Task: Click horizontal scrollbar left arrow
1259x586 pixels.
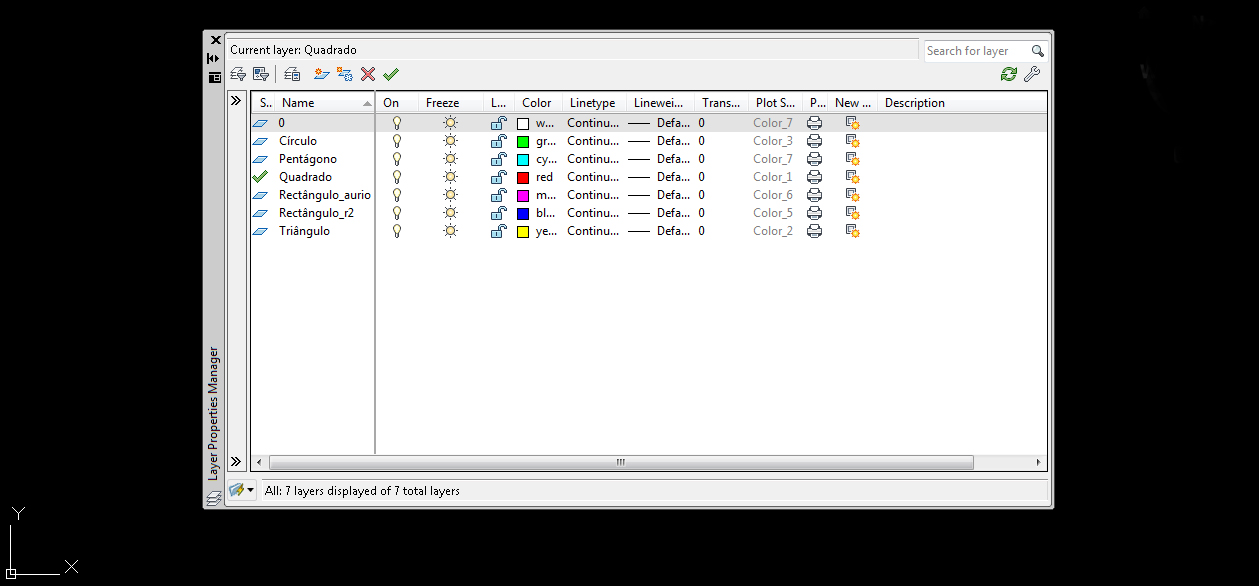Action: [260, 462]
